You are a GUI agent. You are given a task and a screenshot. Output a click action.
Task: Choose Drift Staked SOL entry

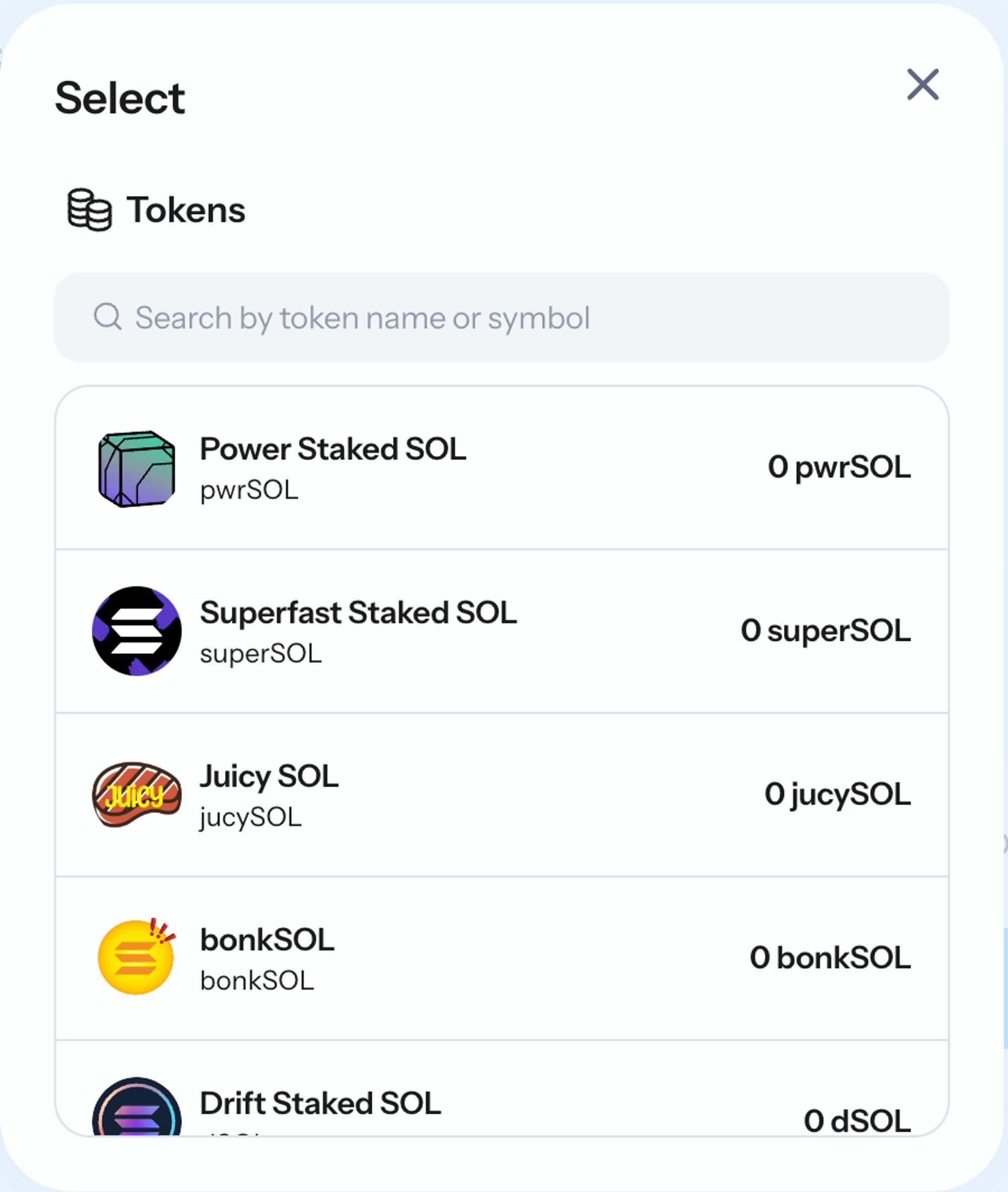(320, 1103)
